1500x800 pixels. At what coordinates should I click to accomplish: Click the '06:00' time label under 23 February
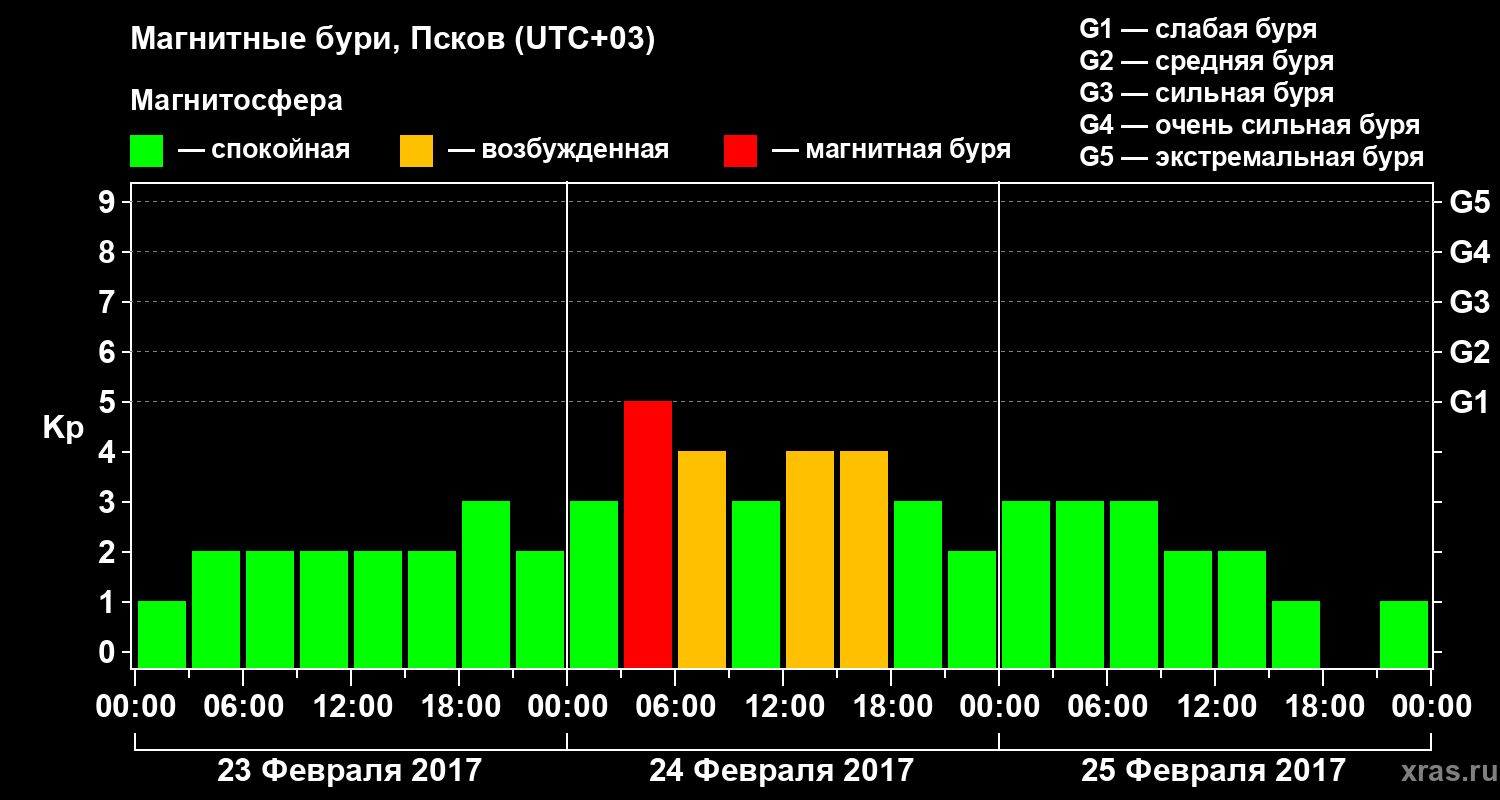coord(243,707)
